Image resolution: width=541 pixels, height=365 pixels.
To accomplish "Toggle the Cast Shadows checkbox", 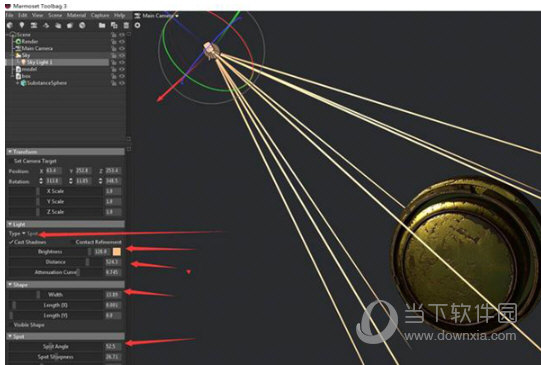I will tap(11, 242).
